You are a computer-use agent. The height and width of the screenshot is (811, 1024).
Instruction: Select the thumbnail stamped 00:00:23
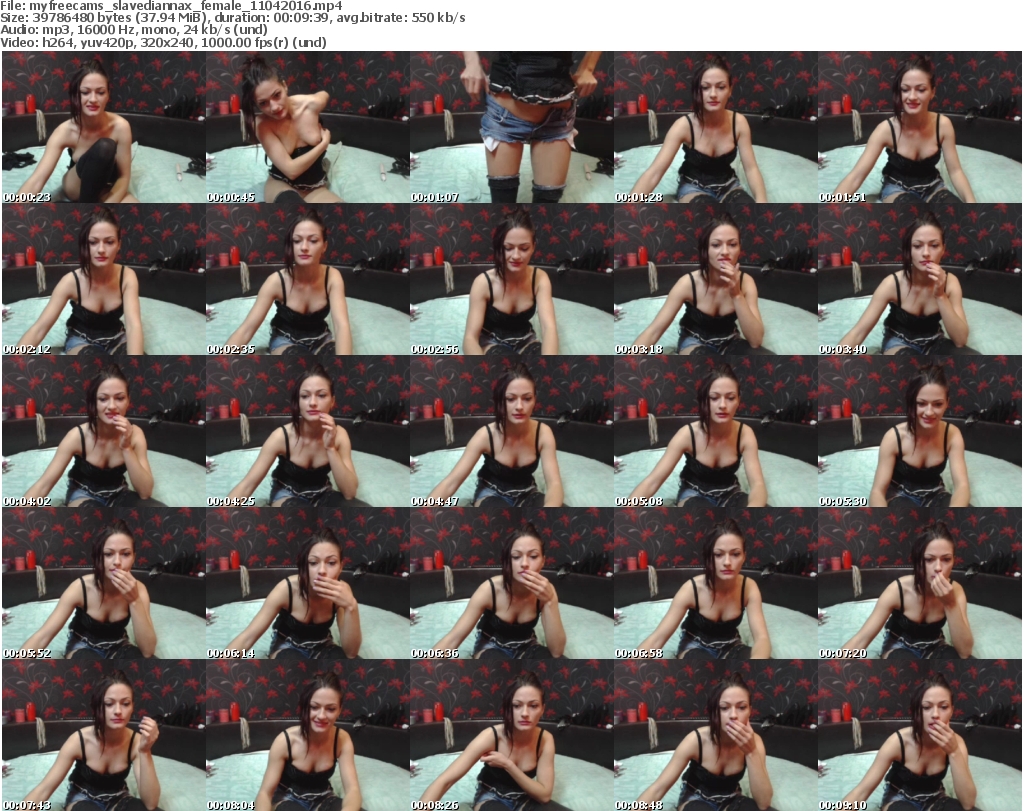click(x=104, y=127)
